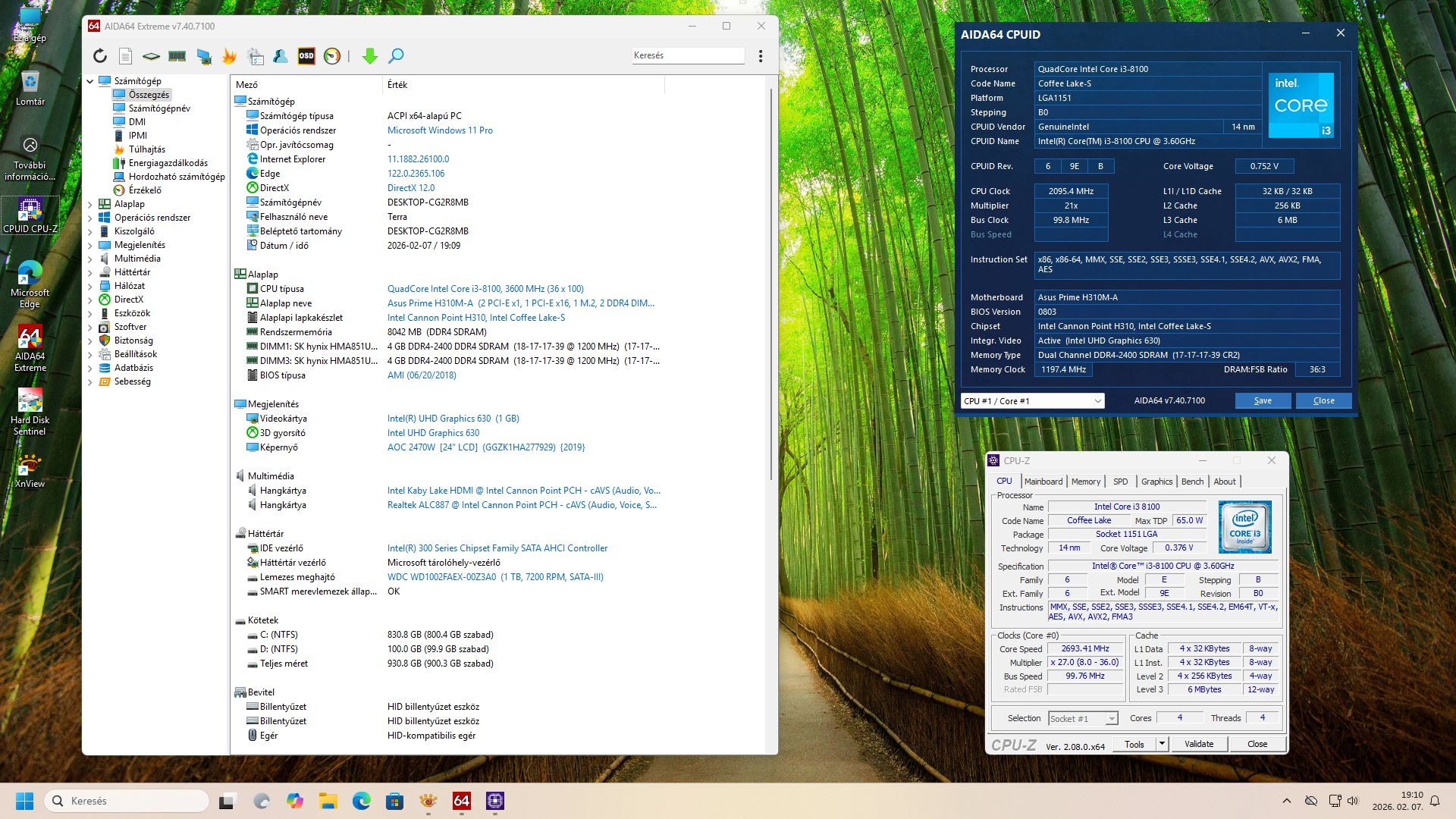Open the CPU-Z Tools dropdown arrow
The width and height of the screenshot is (1456, 819).
[1162, 744]
